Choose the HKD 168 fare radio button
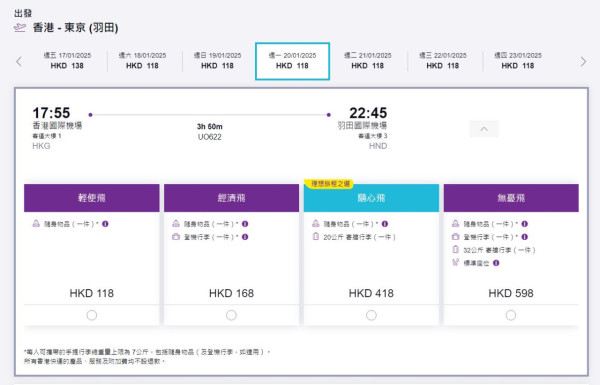This screenshot has height=385, width=600. (231, 315)
